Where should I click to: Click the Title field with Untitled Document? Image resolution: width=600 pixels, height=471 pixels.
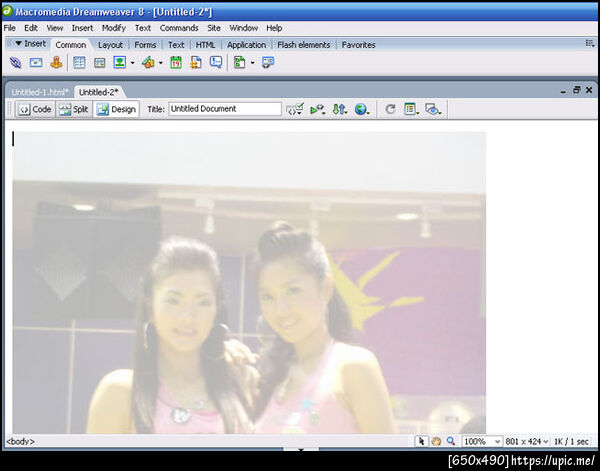tap(225, 109)
